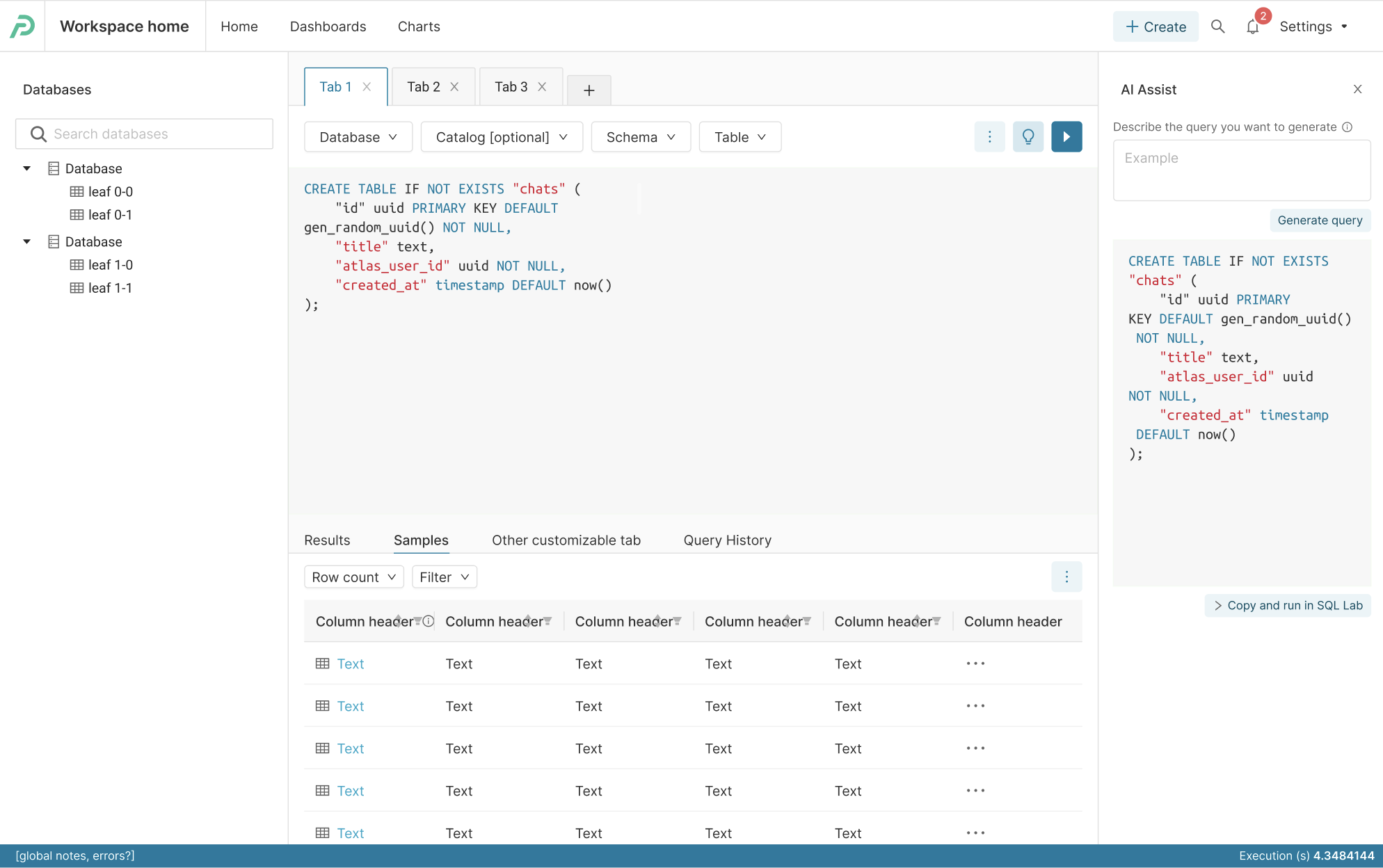
Task: Select leaf 0-0 table
Action: coord(110,191)
